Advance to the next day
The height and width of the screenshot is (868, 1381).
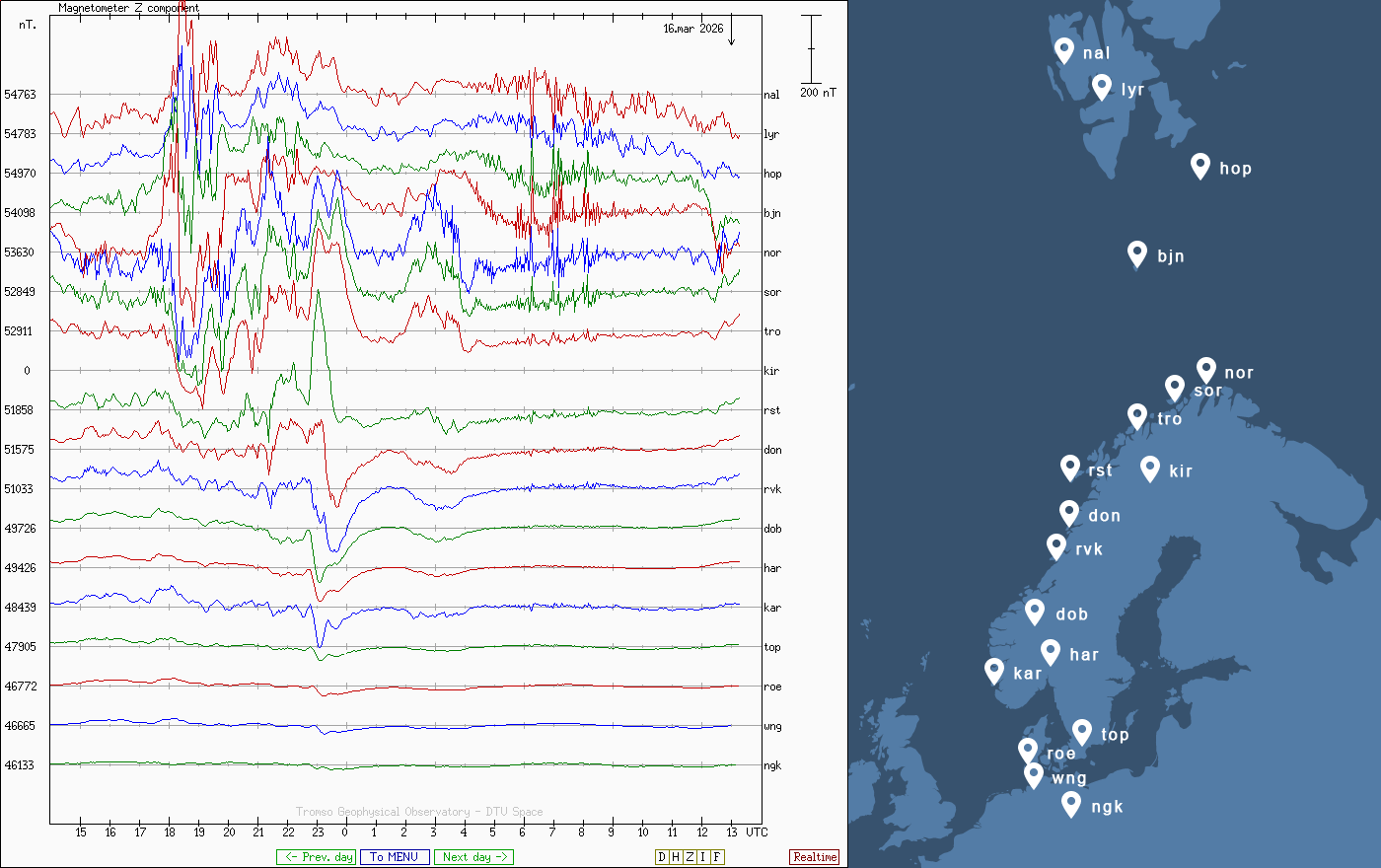[x=474, y=857]
